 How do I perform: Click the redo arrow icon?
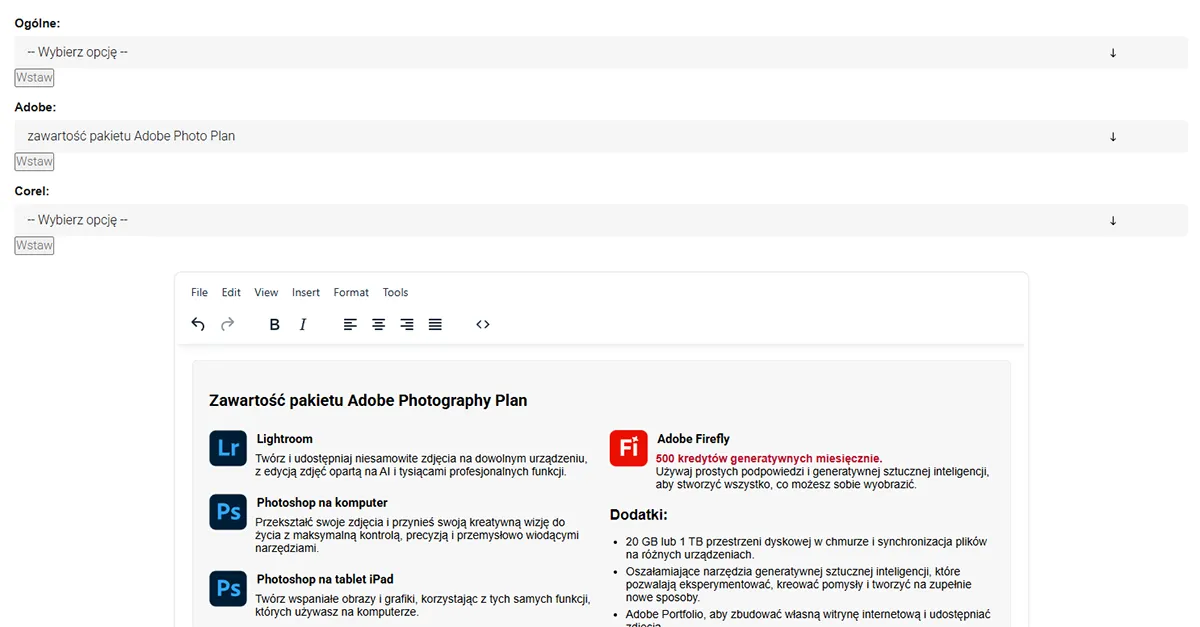[227, 324]
